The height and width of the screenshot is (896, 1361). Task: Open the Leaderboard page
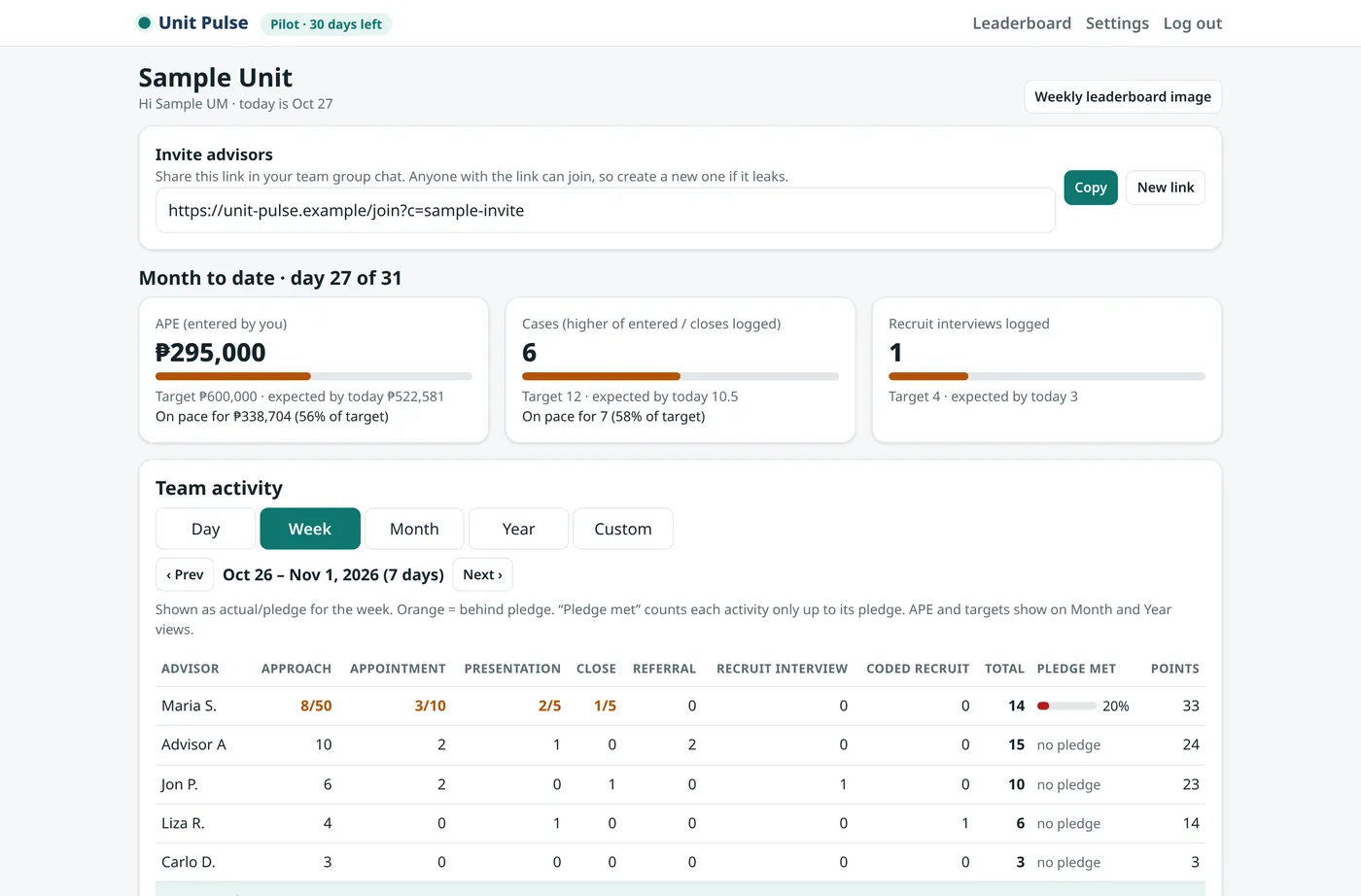click(x=1022, y=23)
